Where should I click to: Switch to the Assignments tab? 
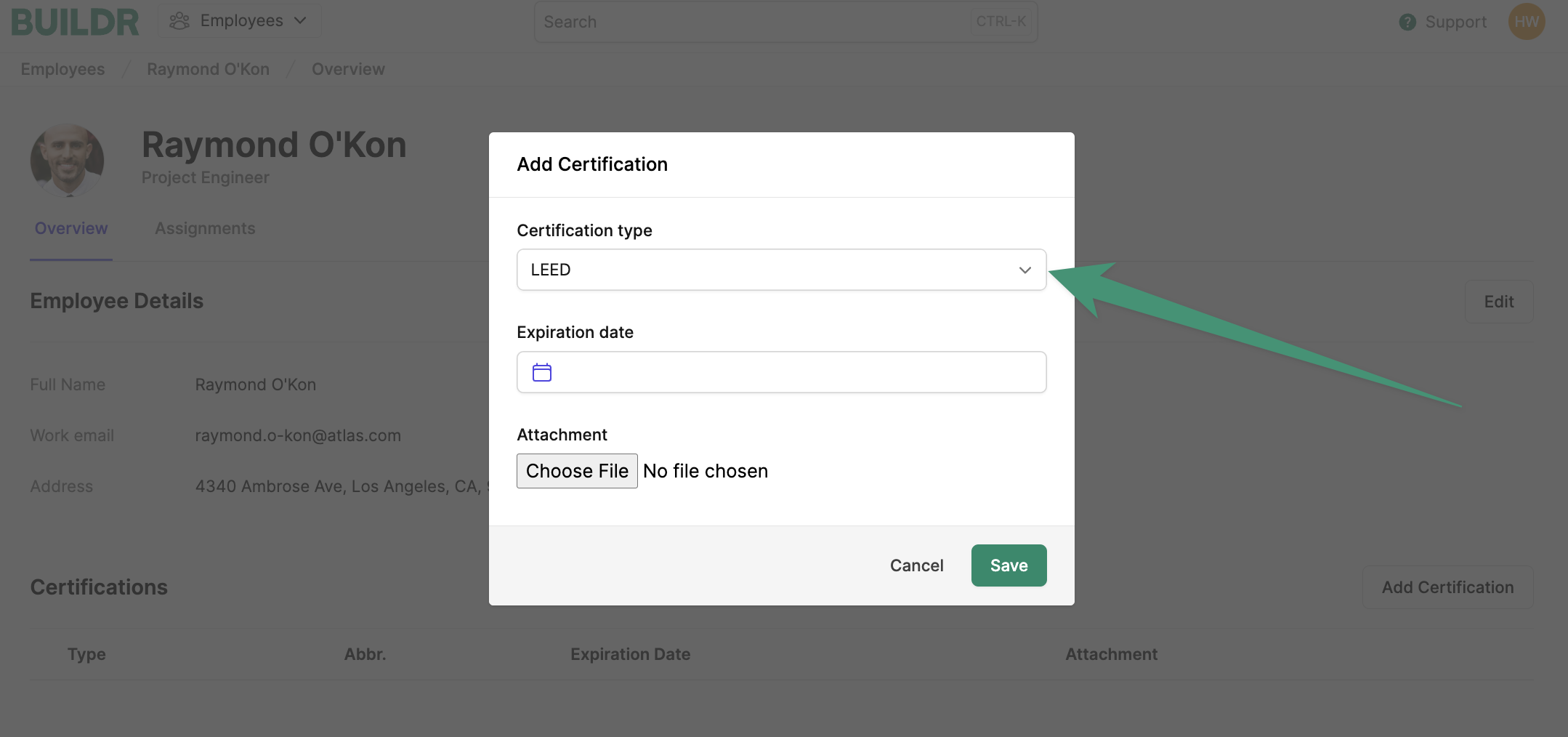pyautogui.click(x=205, y=228)
